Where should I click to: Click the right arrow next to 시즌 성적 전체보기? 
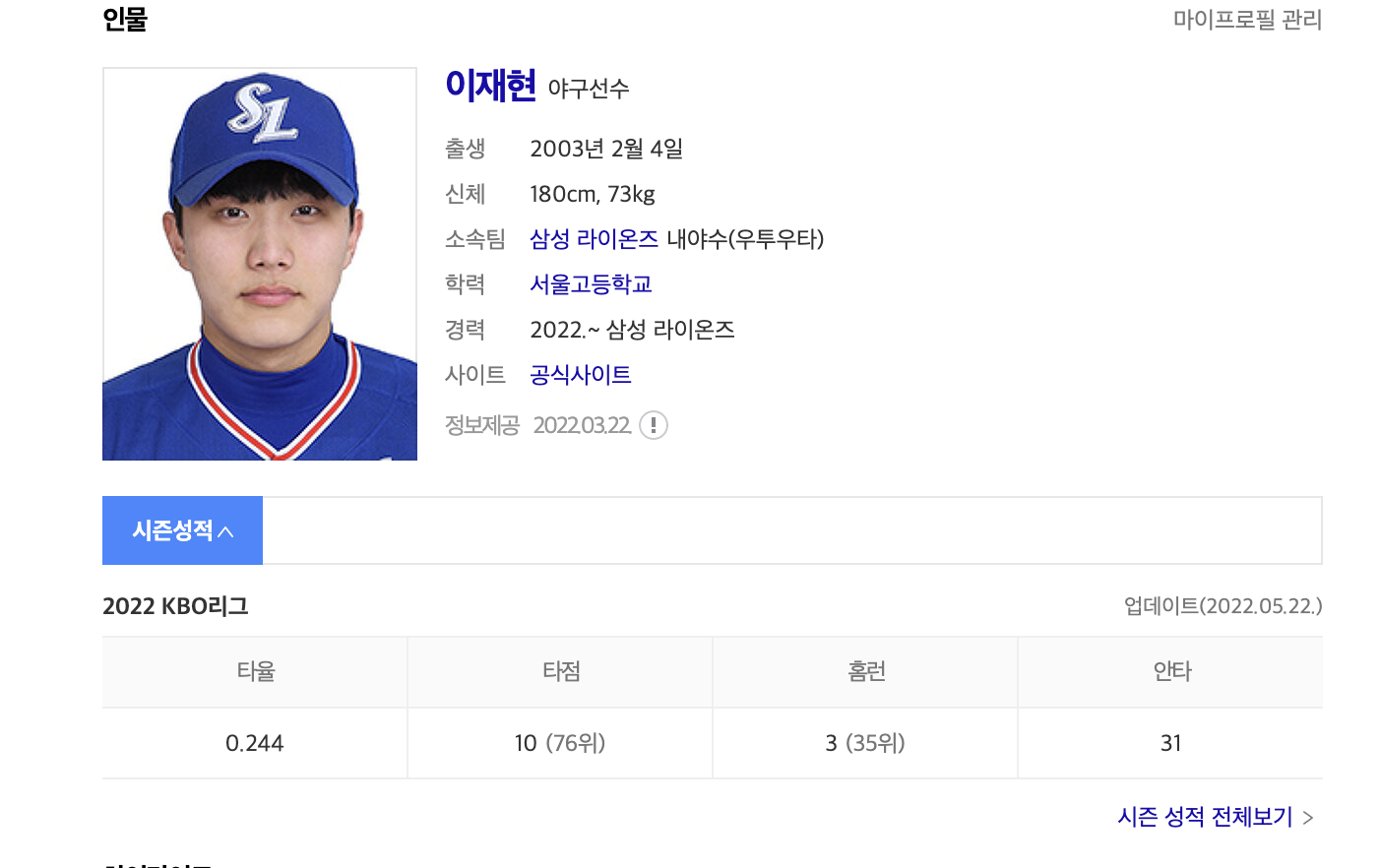pyautogui.click(x=1309, y=817)
